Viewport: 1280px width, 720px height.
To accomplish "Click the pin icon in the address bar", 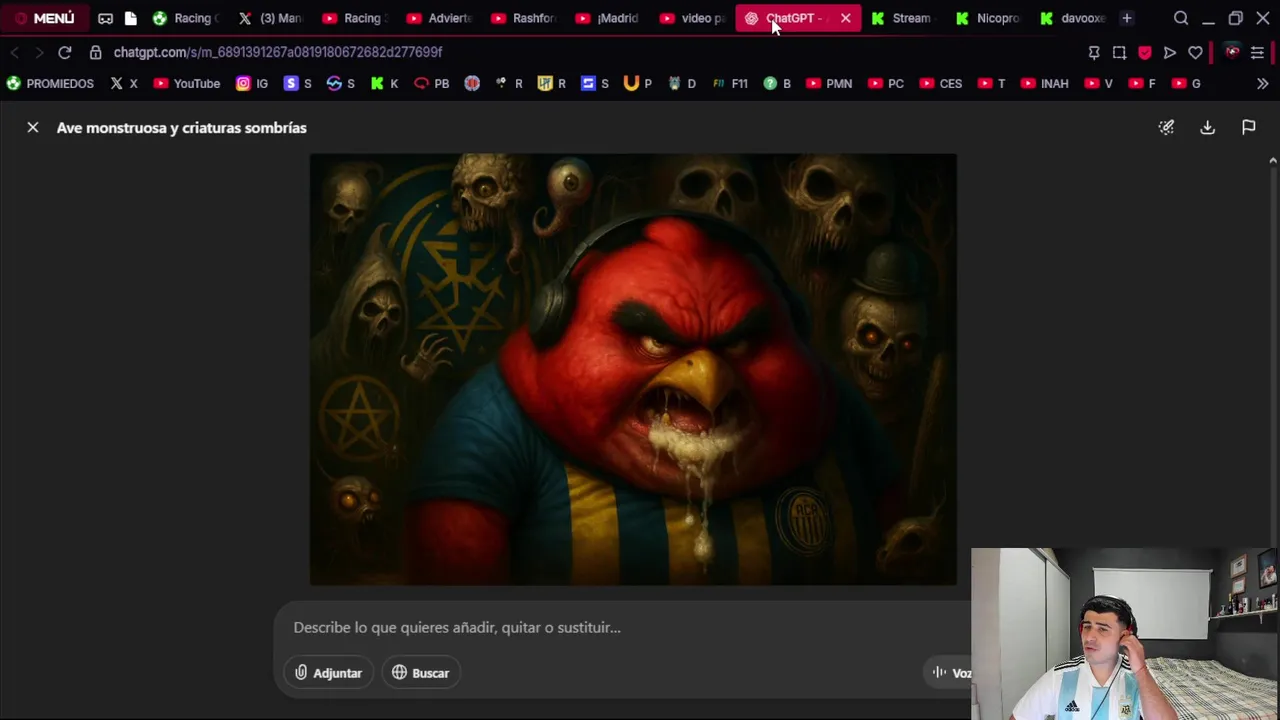I will click(1094, 52).
